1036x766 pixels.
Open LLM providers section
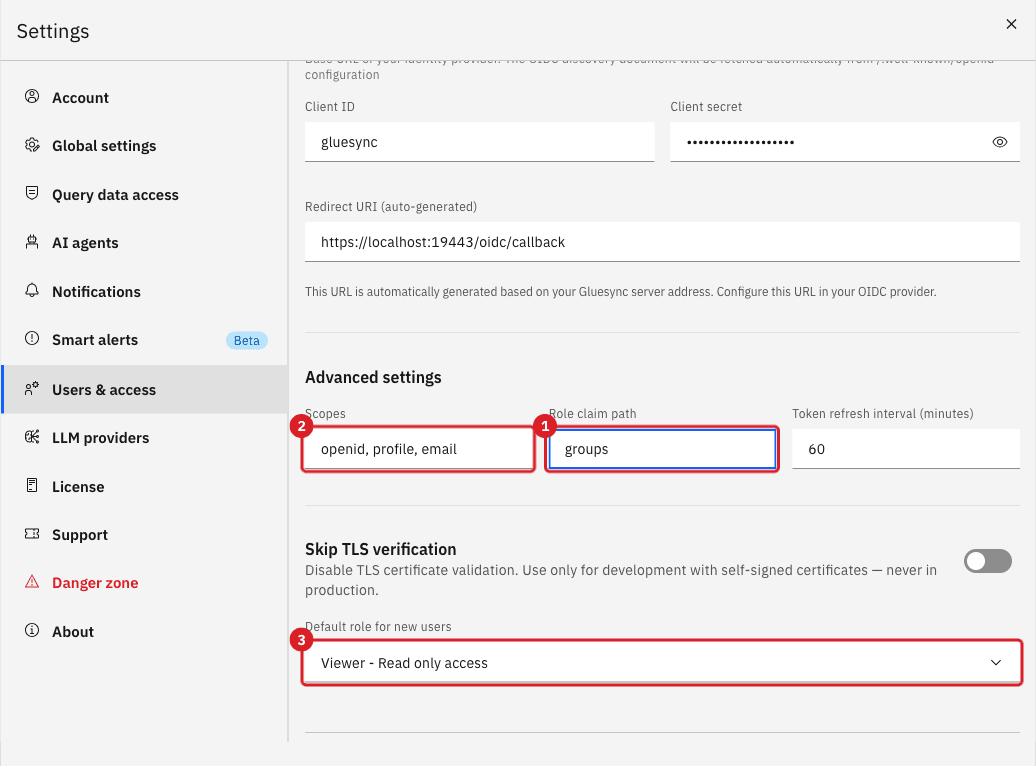pos(145,438)
